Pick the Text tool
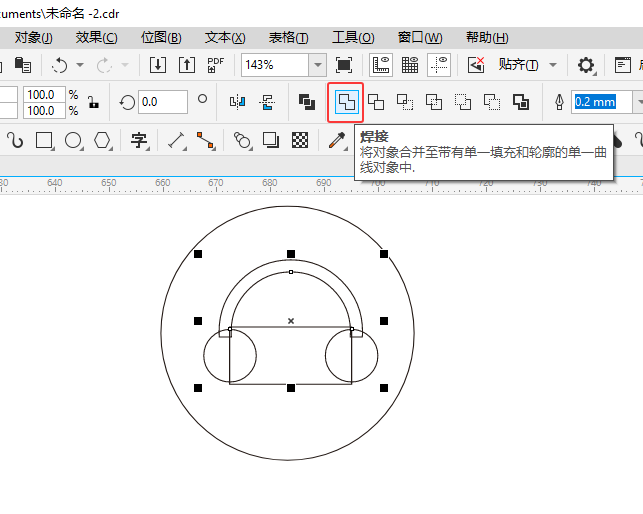 click(140, 140)
